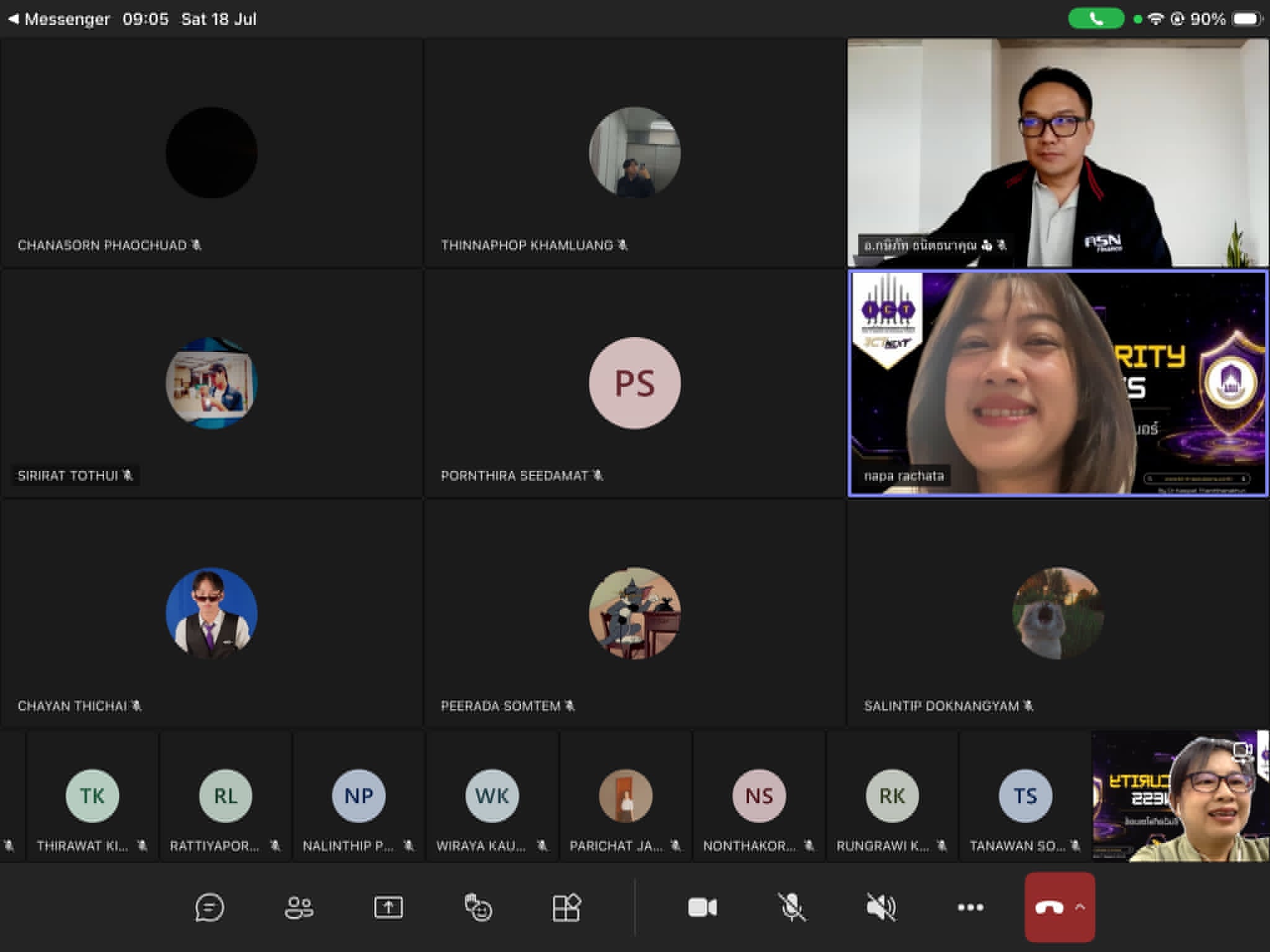This screenshot has height=952, width=1270.
Task: Select Peerada Somtem's cartoon avatar
Action: (x=634, y=613)
